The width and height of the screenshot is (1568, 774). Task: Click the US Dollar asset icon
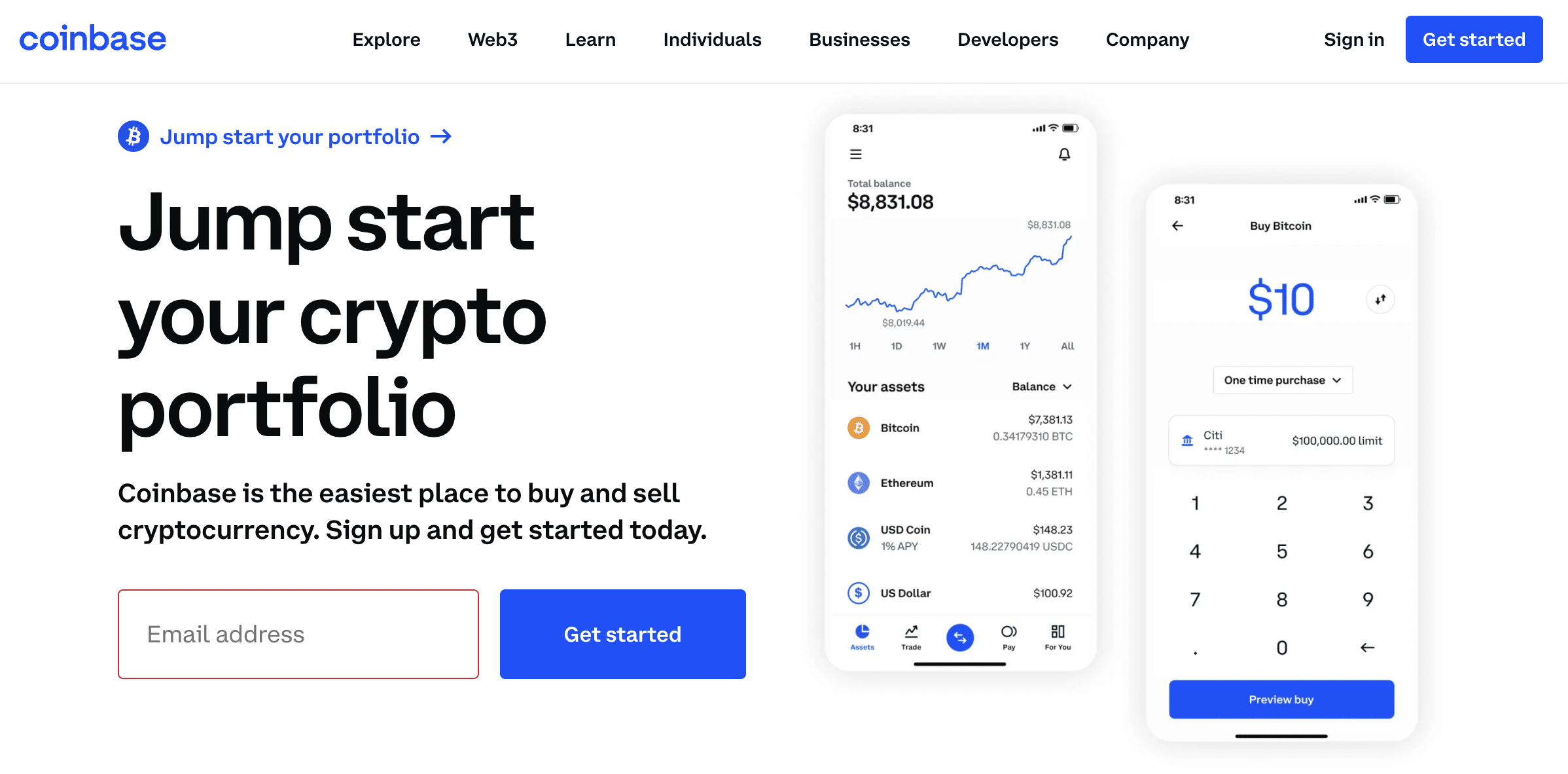click(858, 593)
